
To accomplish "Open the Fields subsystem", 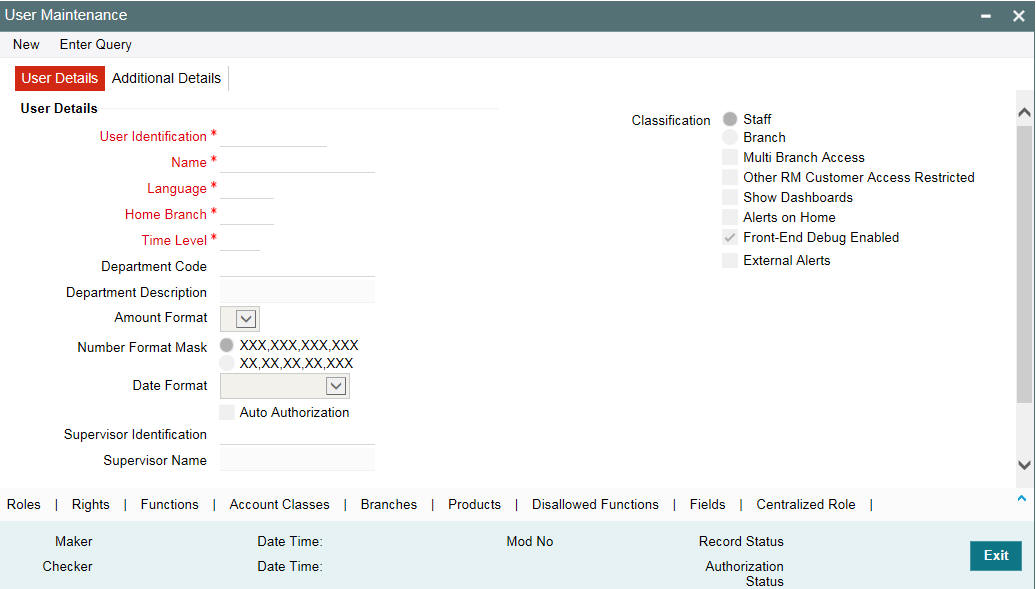I will click(x=708, y=504).
